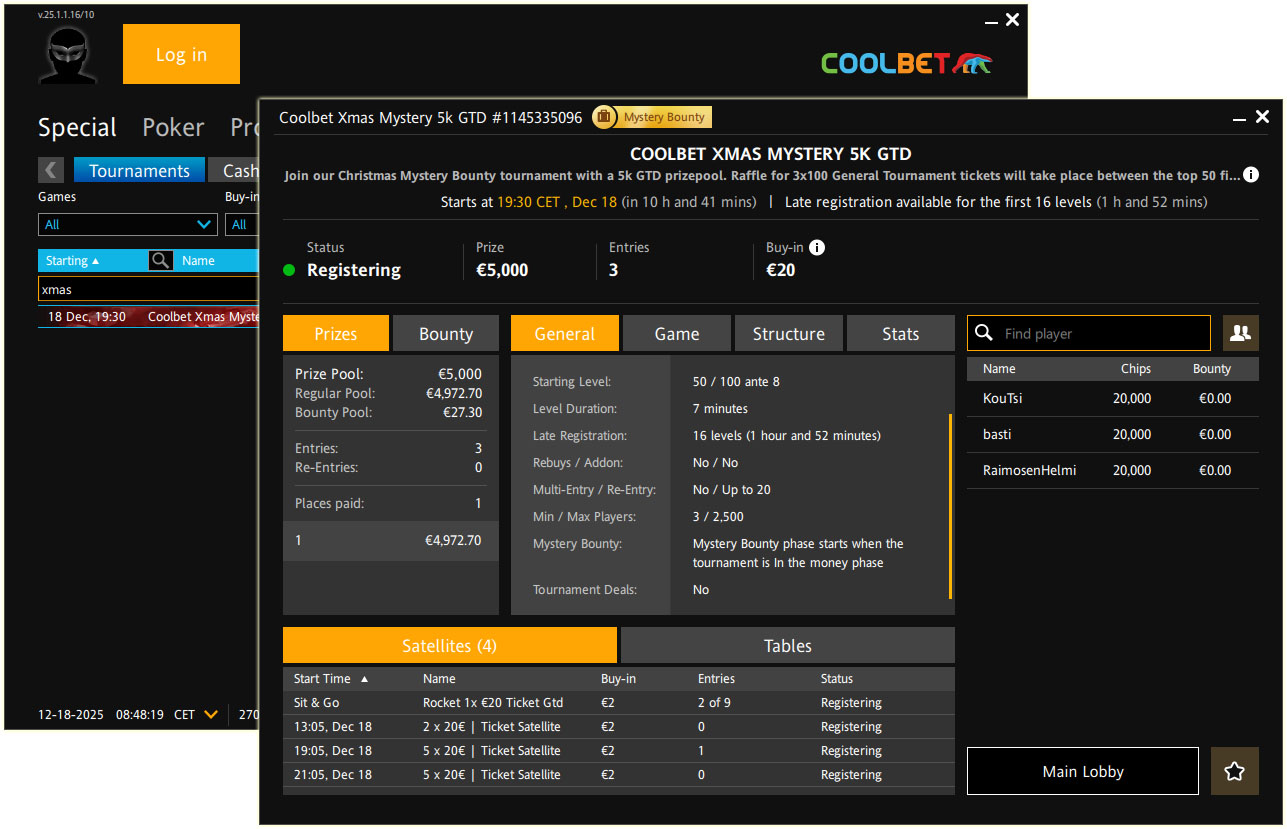Click the description info icon after the text

1250,175
